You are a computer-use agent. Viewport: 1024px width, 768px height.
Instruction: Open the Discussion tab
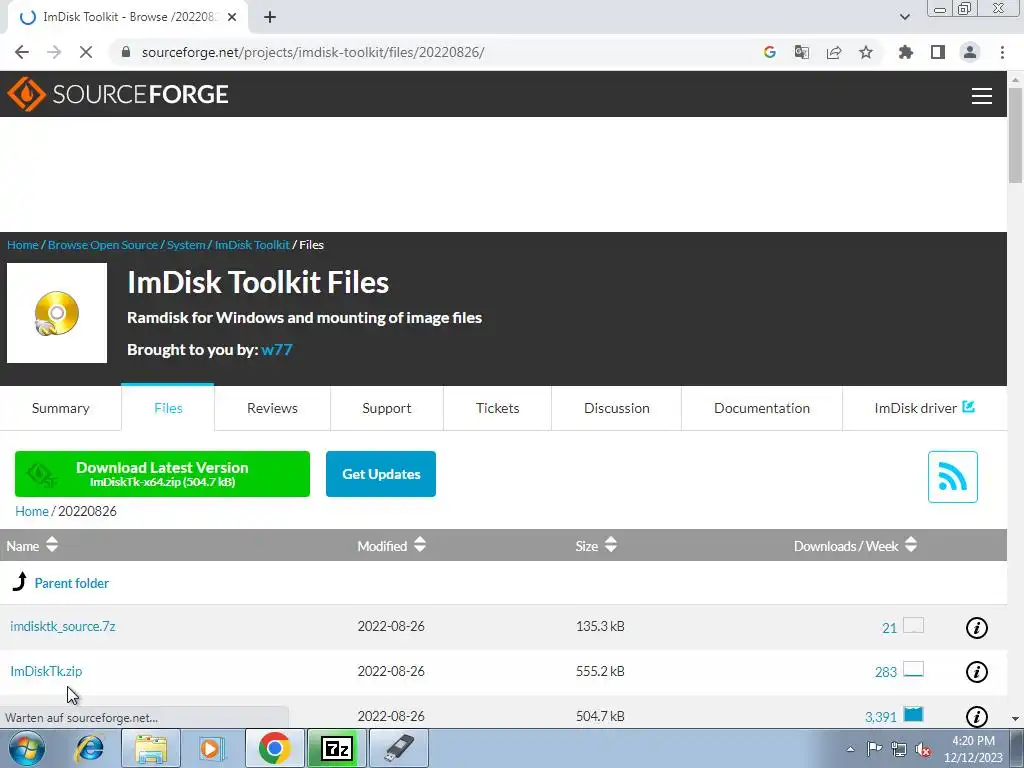[x=616, y=408]
